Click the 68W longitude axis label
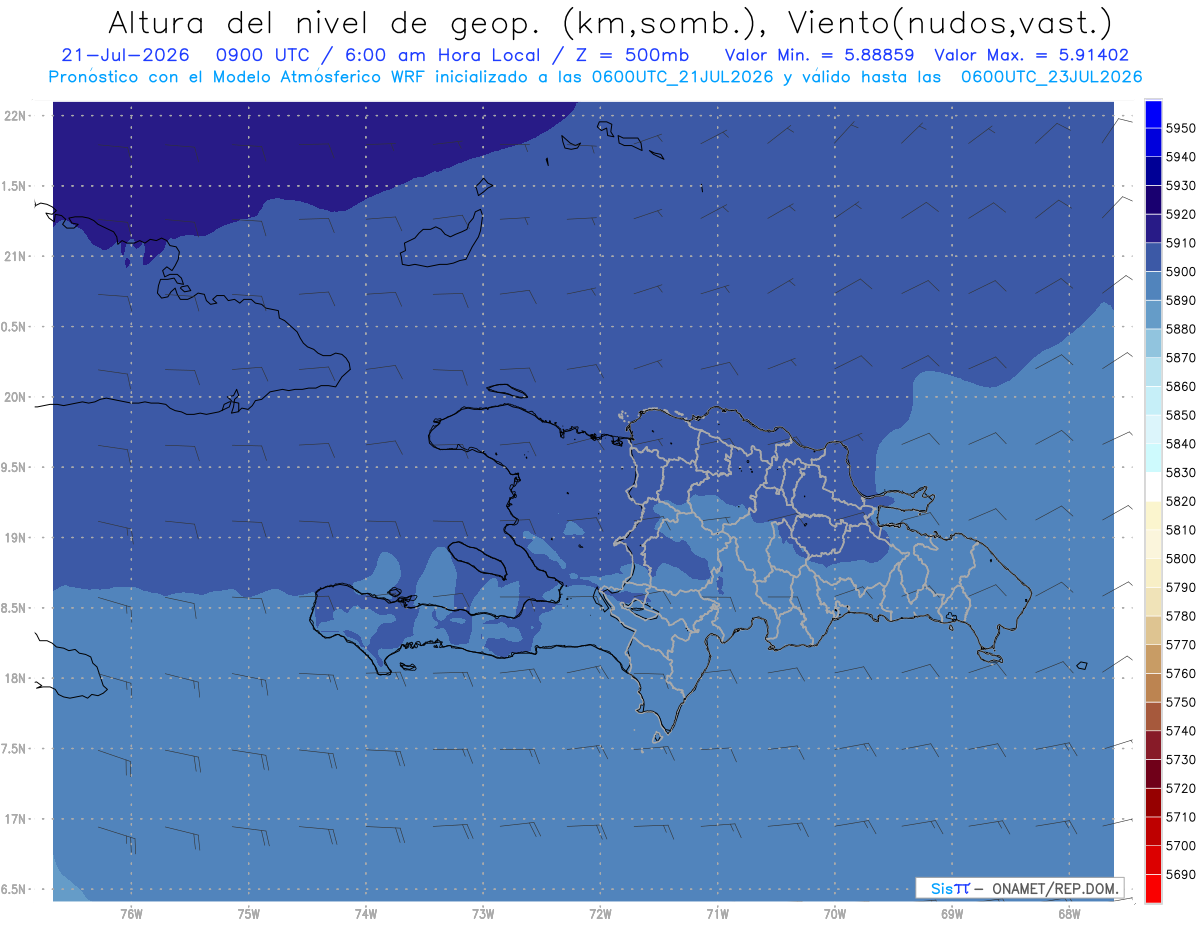This screenshot has height=927, width=1200. click(1068, 913)
